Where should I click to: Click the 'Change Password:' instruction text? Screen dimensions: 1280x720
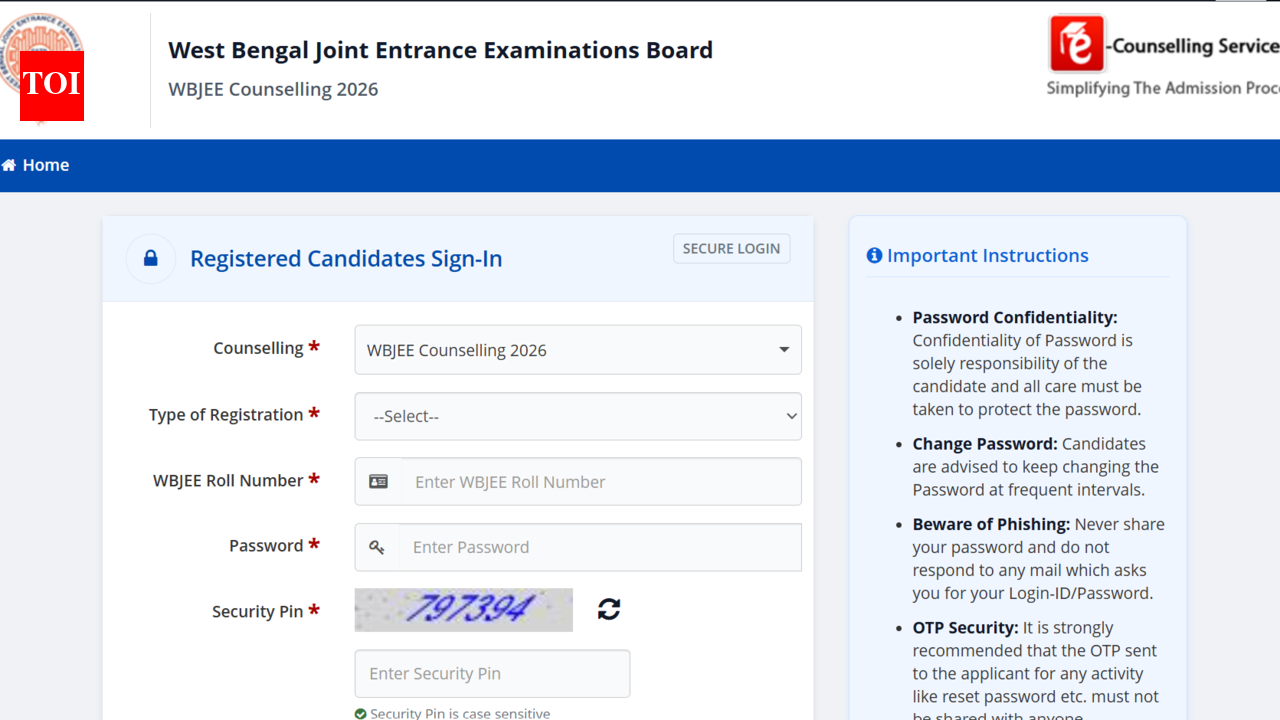point(985,444)
